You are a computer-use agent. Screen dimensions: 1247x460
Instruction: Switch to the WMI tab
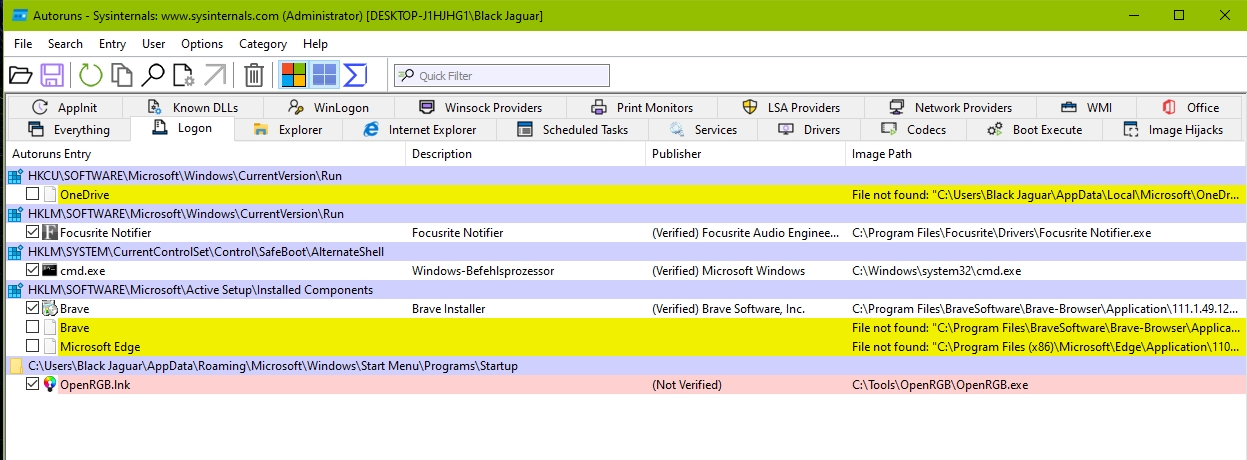tap(1086, 107)
